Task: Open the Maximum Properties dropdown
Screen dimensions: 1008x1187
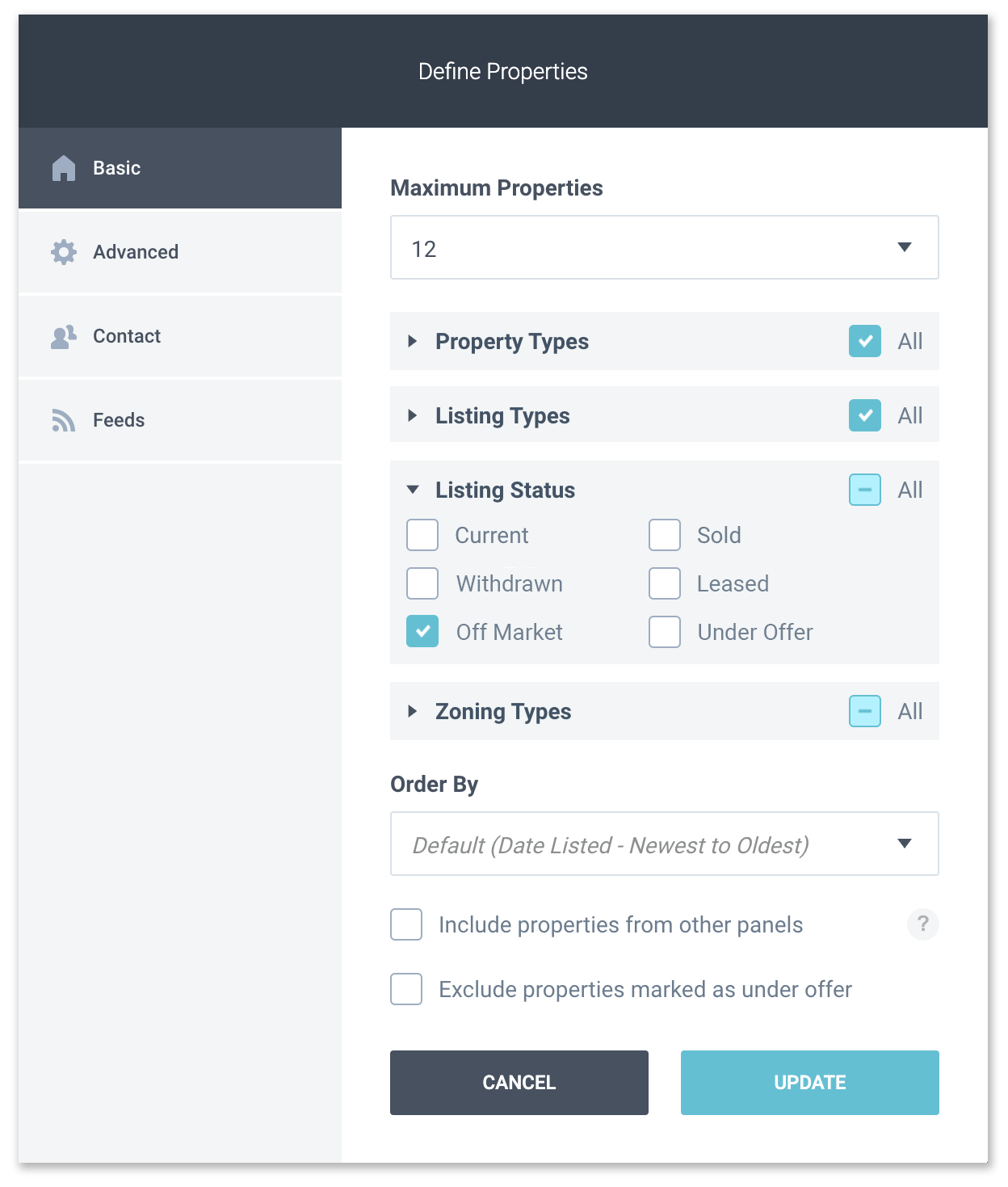Action: coord(665,247)
